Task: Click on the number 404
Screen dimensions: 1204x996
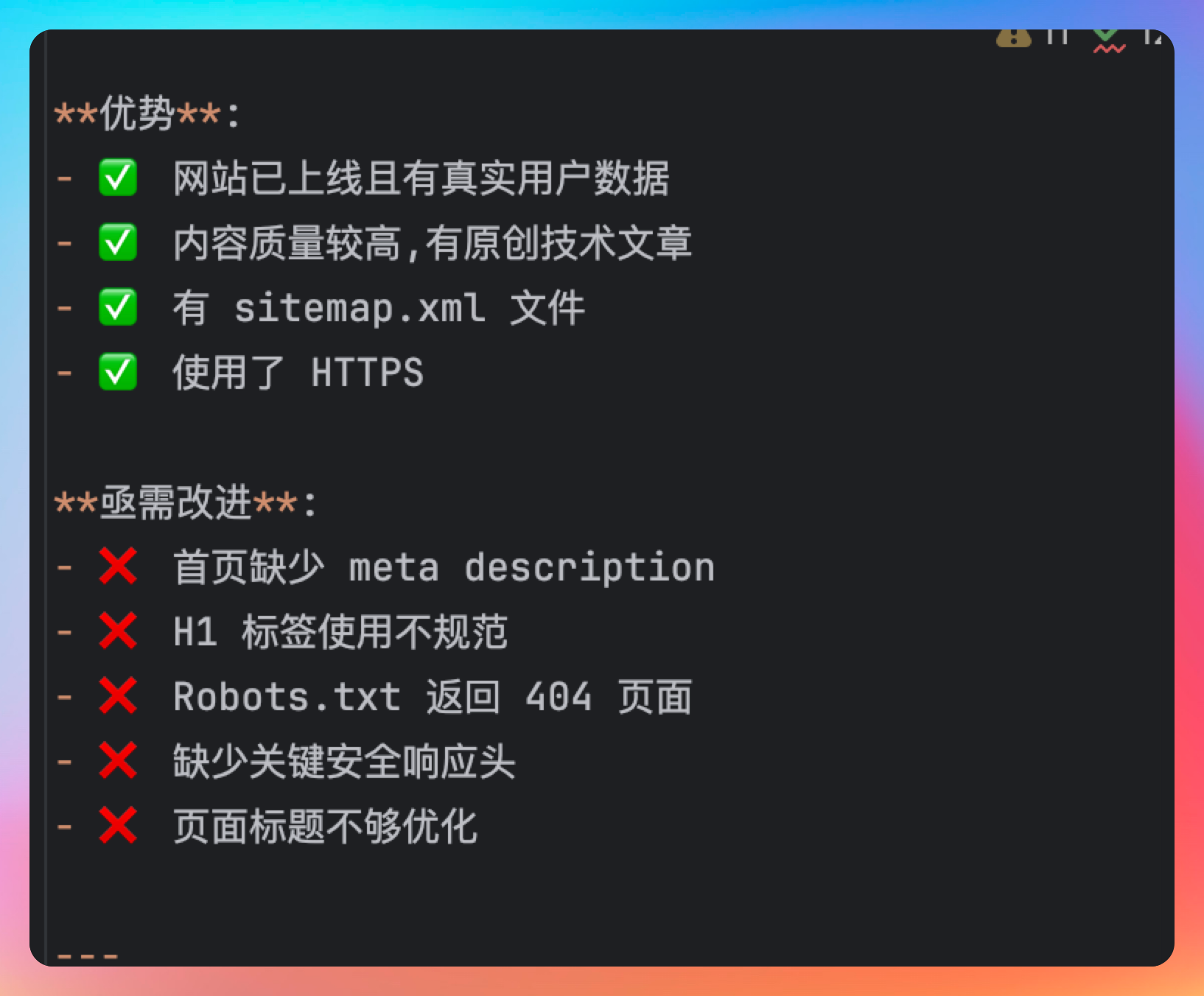Action: coord(558,698)
